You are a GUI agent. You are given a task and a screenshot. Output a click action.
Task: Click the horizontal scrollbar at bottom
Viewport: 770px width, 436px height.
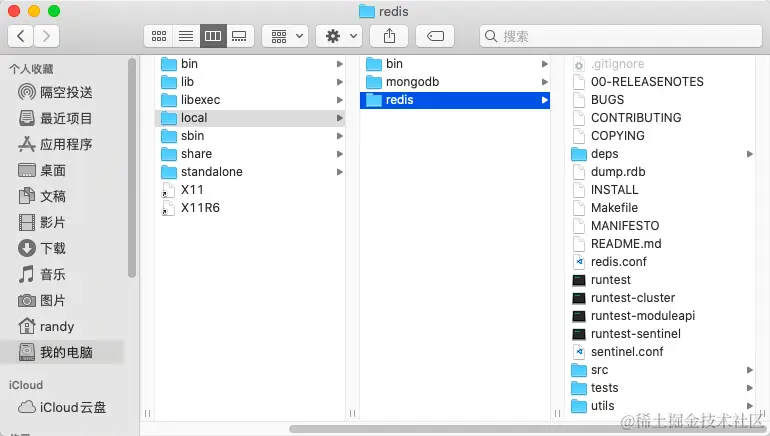click(x=528, y=429)
